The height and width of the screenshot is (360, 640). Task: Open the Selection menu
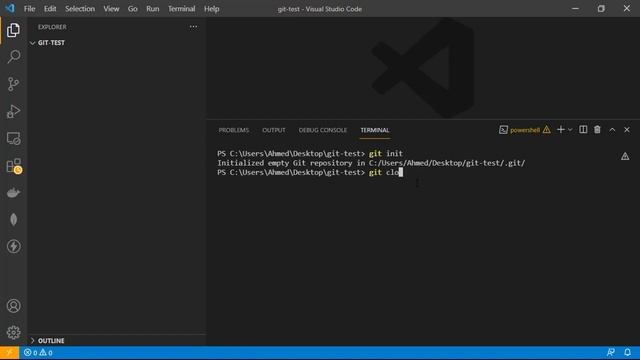(80, 9)
